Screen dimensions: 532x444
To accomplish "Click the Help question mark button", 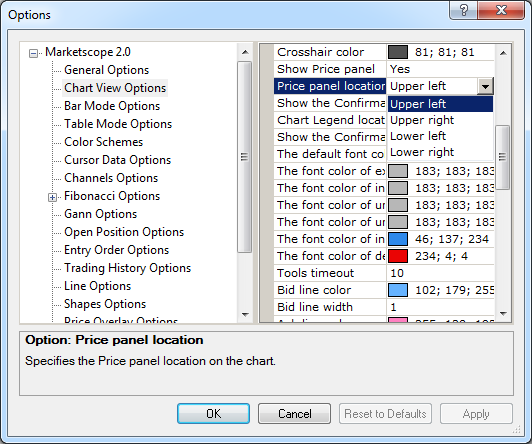I will pos(463,10).
